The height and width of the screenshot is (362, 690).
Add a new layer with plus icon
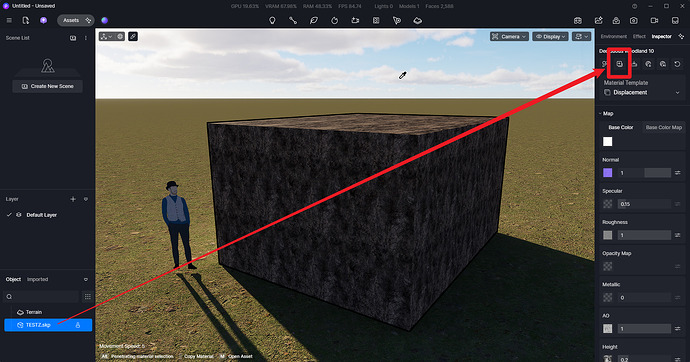73,199
